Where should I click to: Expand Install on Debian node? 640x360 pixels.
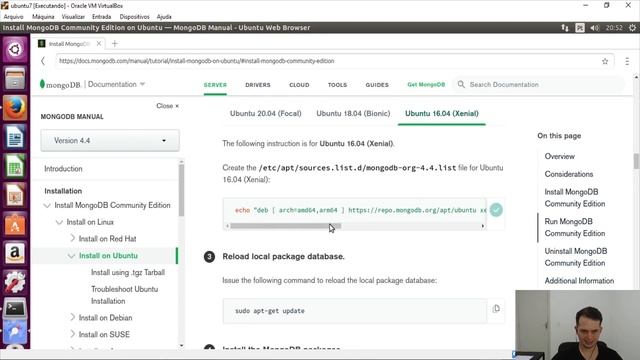pyautogui.click(x=73, y=317)
